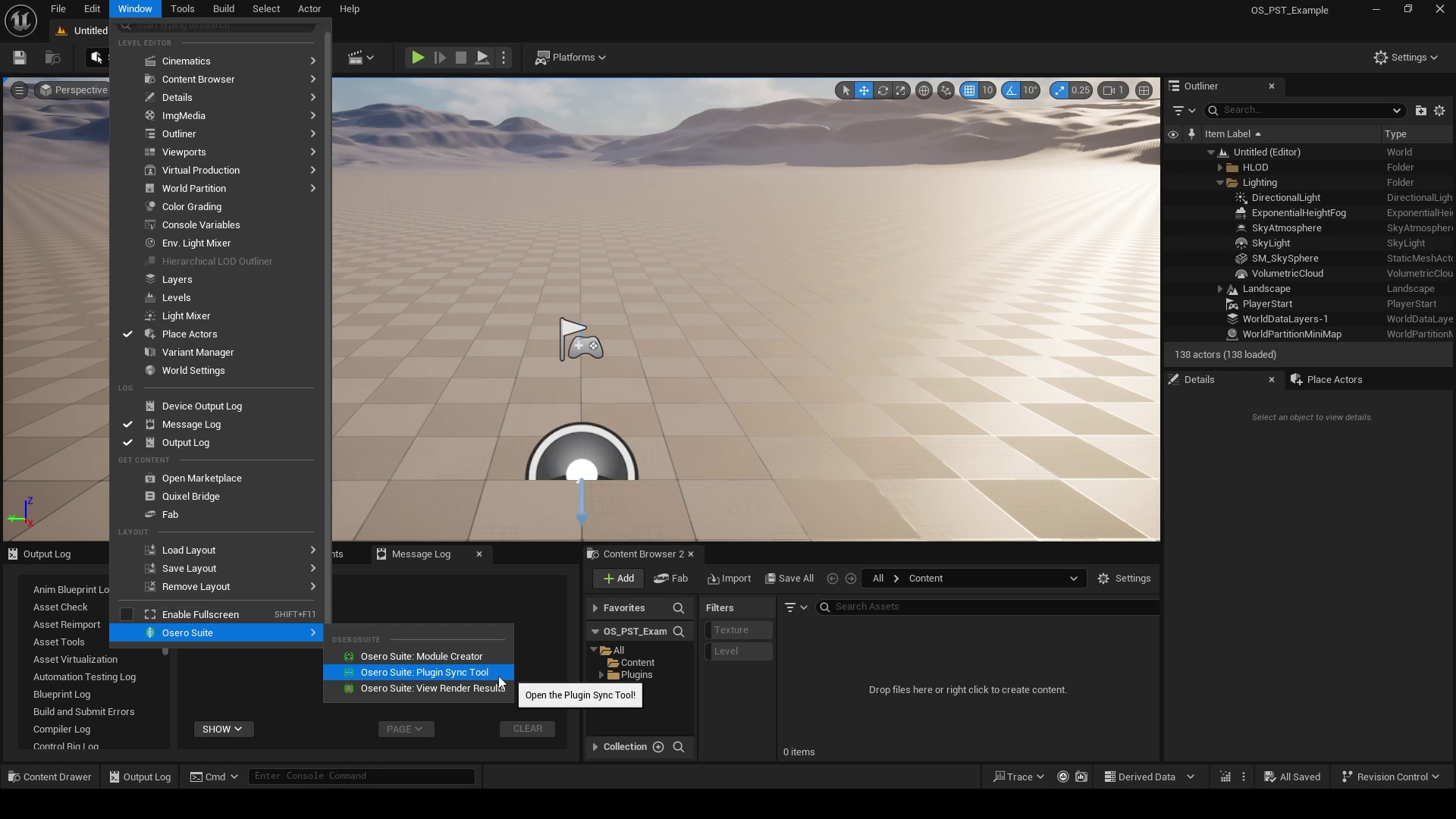Click the CLEAR button in Message Log
The width and height of the screenshot is (1456, 819).
527,730
